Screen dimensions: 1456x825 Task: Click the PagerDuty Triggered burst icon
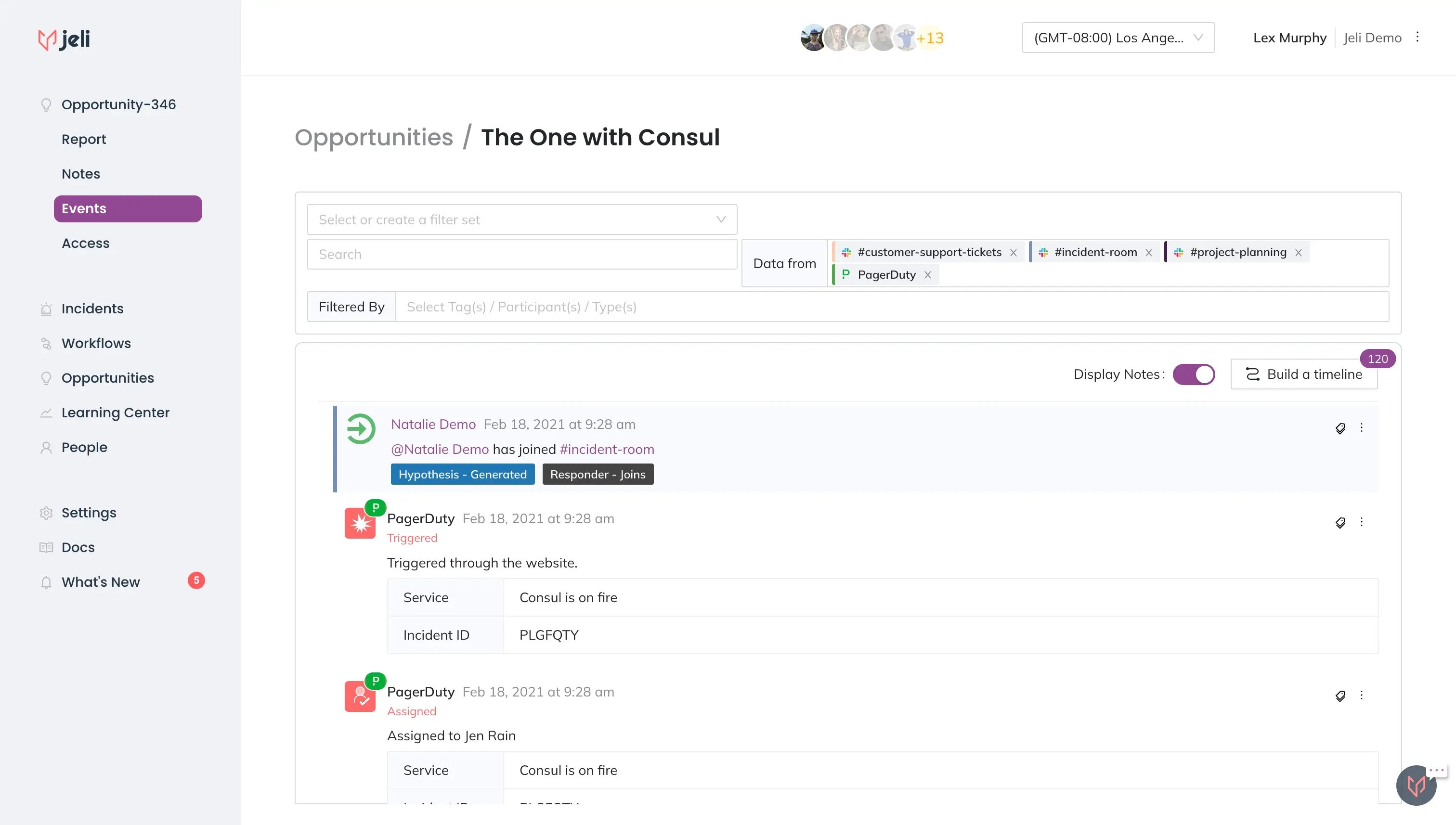click(360, 524)
